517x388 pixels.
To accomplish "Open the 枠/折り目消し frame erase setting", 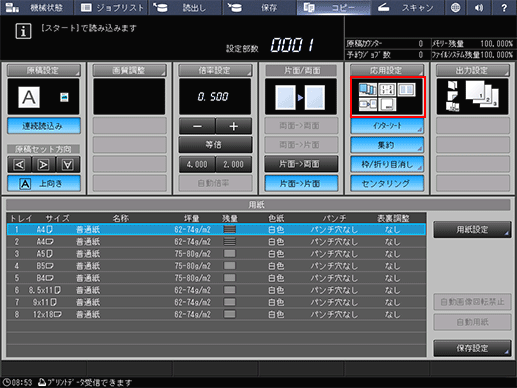I will (387, 164).
